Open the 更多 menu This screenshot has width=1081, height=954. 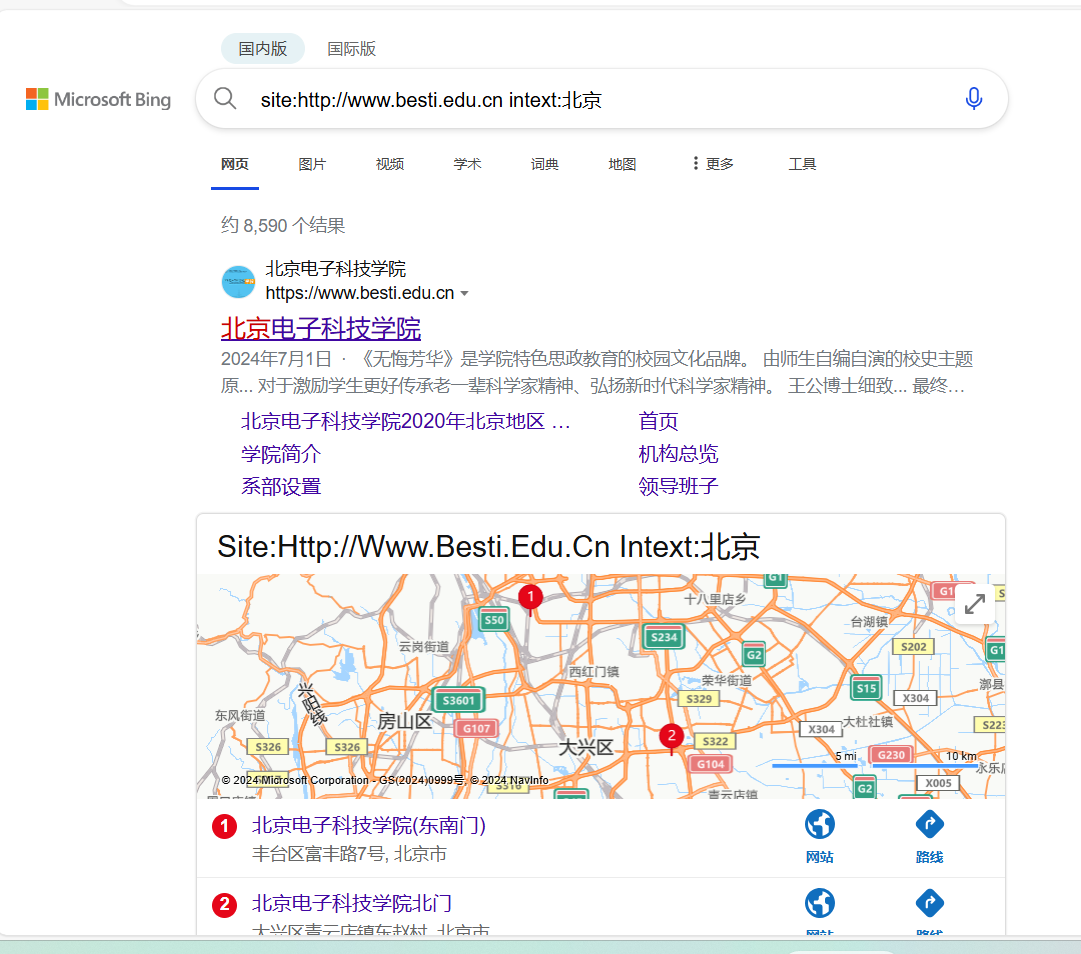713,163
